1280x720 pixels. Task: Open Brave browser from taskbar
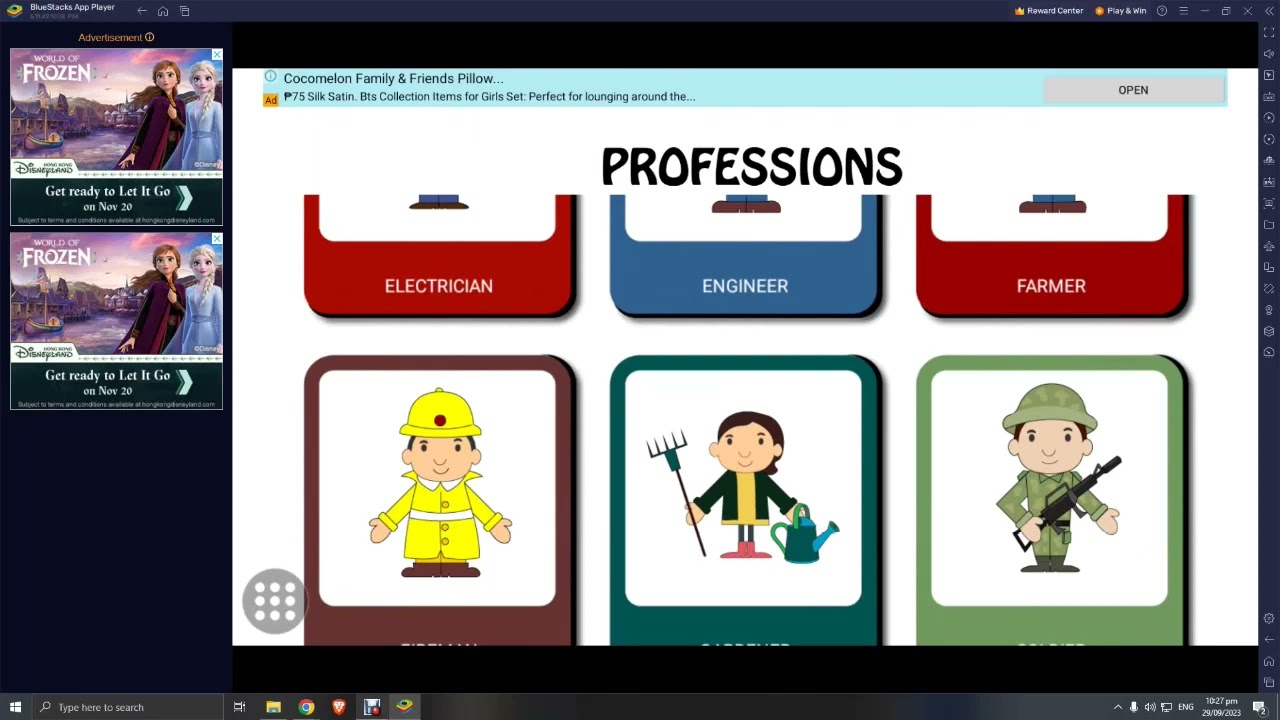click(x=339, y=707)
